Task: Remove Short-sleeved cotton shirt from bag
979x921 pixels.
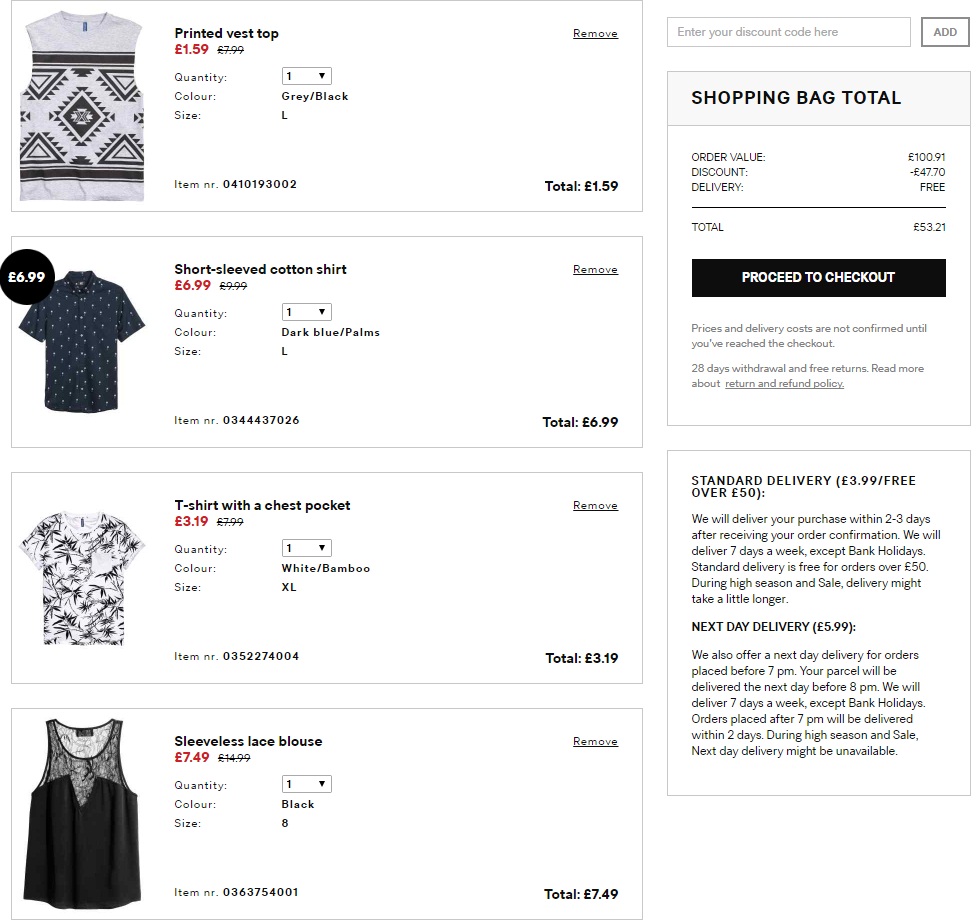Action: (595, 270)
